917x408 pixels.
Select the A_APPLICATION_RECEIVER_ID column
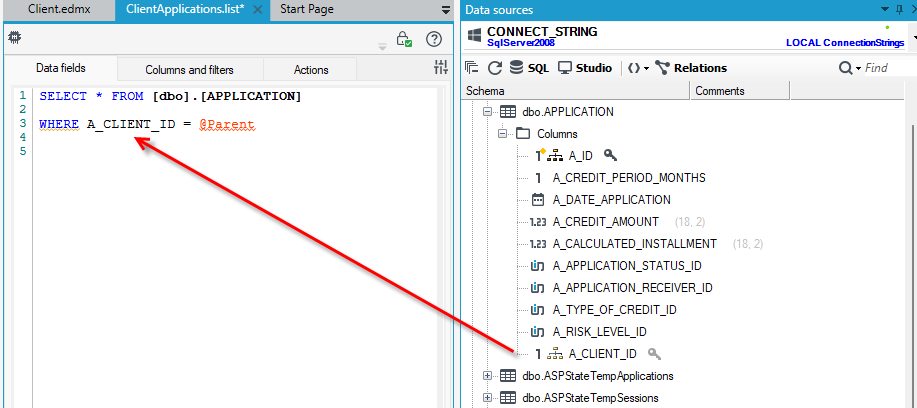point(632,288)
